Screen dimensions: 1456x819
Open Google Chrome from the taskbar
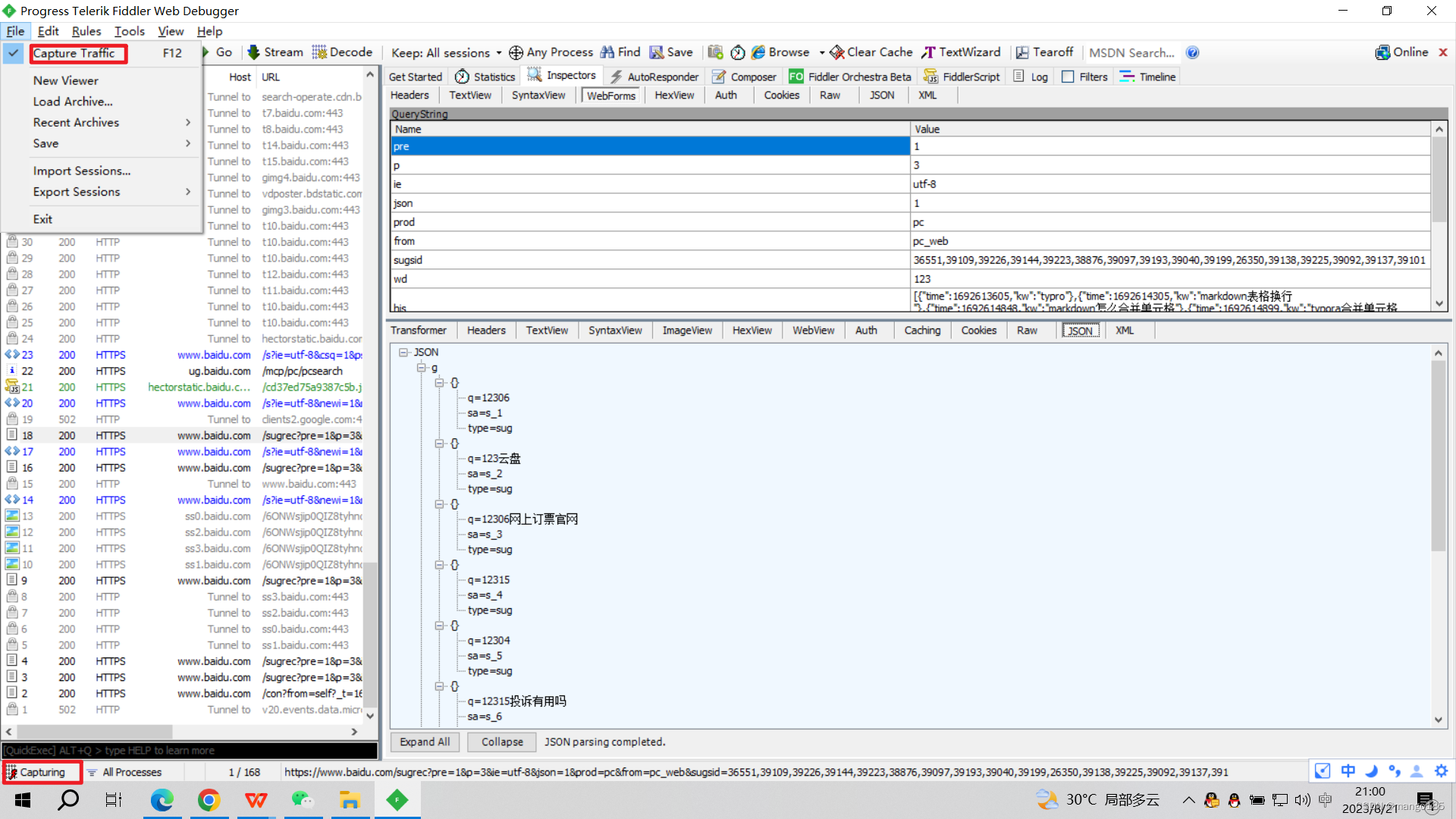tap(209, 800)
